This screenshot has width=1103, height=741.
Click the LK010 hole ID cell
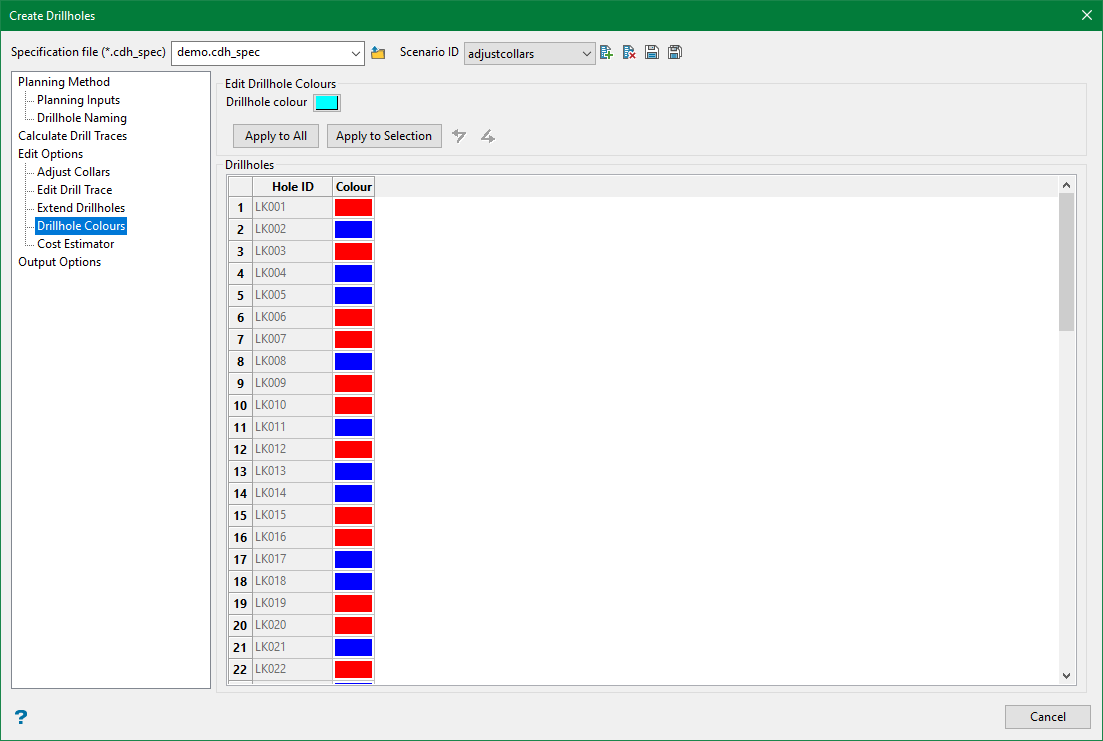[293, 405]
